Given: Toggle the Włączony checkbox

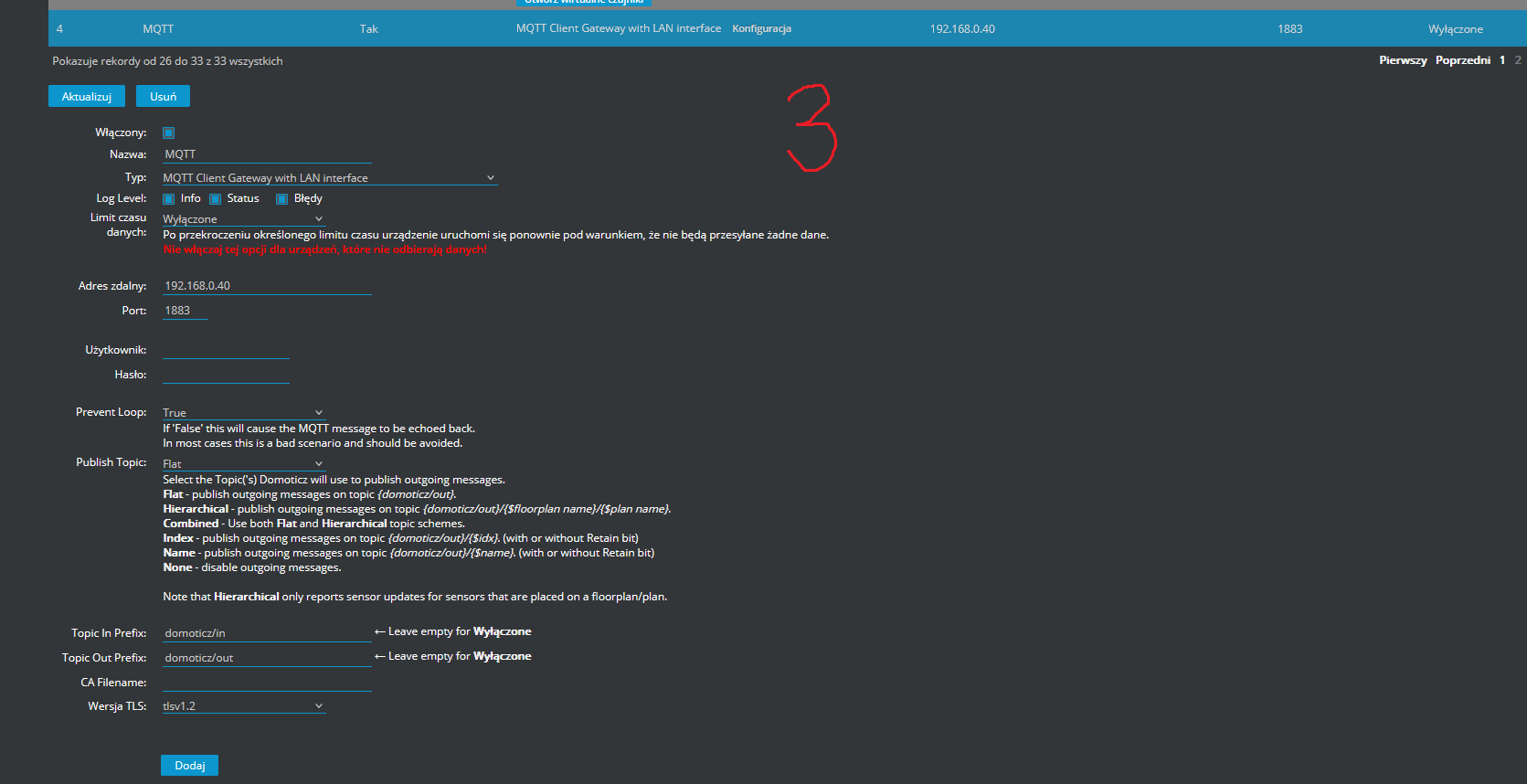Looking at the screenshot, I should (x=168, y=132).
